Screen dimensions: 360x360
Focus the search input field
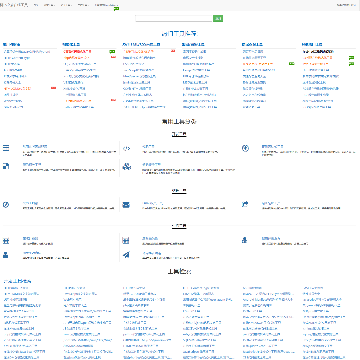pyautogui.click(x=174, y=19)
